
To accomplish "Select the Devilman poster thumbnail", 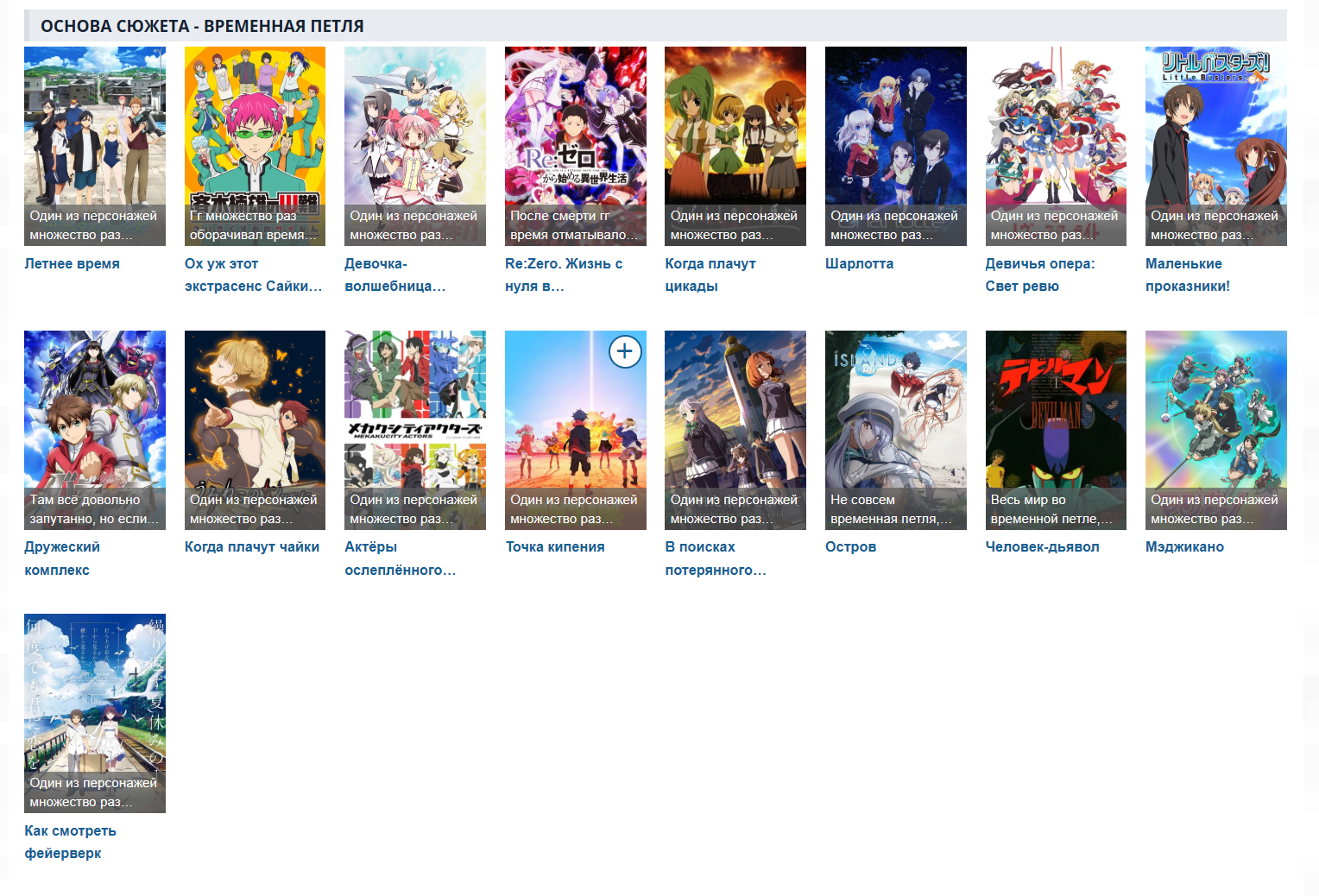I will point(1056,430).
